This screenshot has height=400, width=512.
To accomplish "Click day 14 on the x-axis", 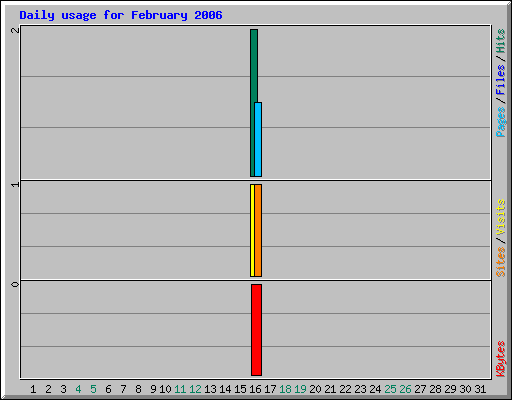I will click(225, 389).
